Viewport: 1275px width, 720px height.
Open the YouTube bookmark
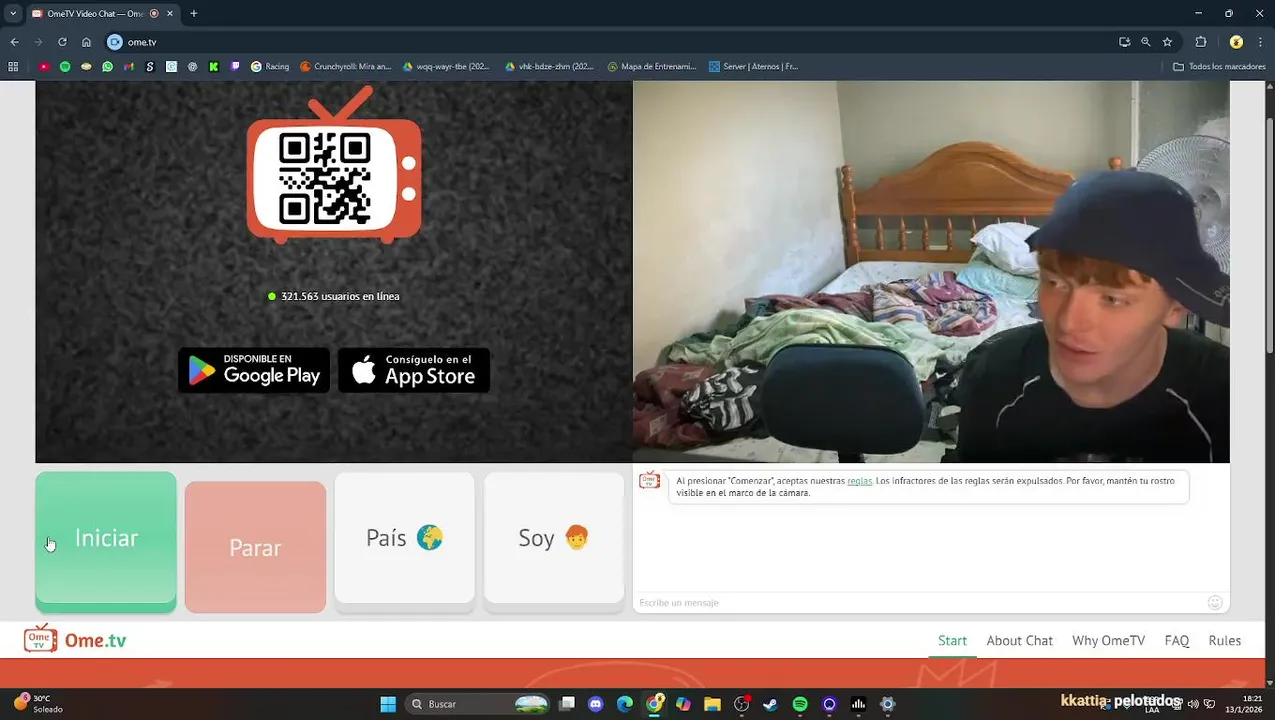(43, 66)
